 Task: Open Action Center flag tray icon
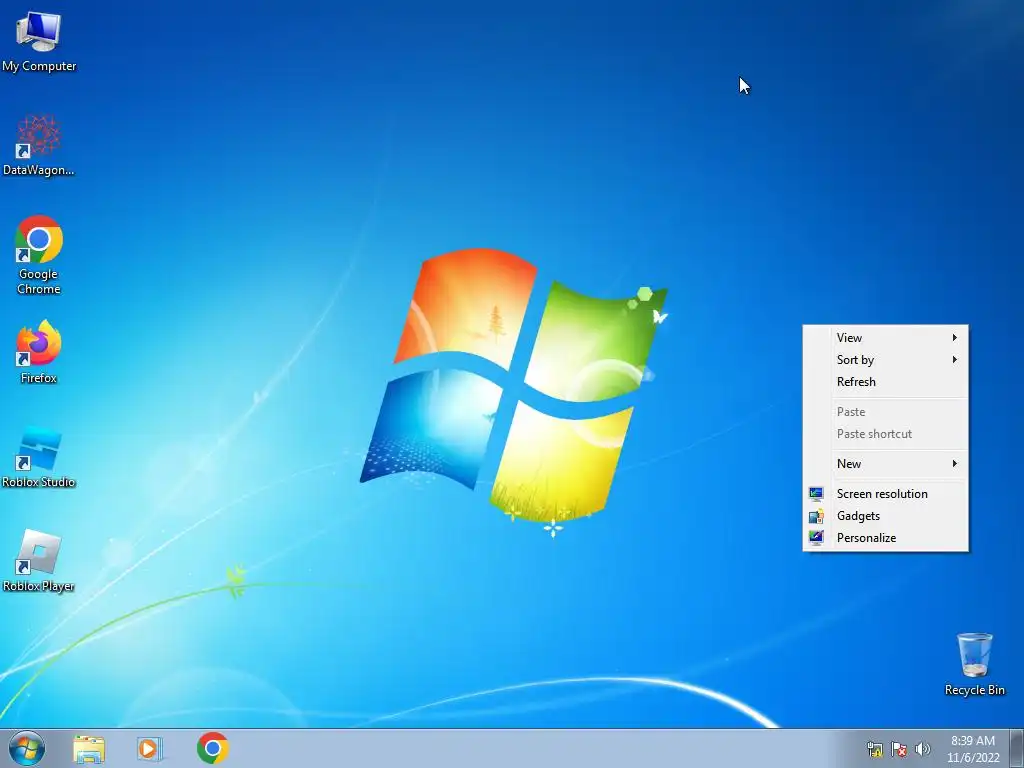(x=899, y=749)
